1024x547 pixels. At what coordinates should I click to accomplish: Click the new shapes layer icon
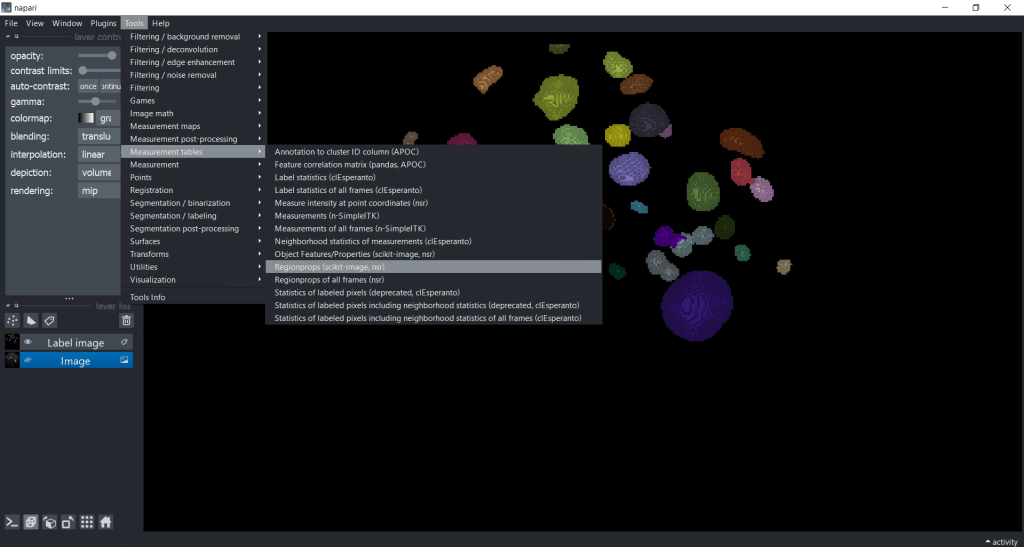coord(31,320)
